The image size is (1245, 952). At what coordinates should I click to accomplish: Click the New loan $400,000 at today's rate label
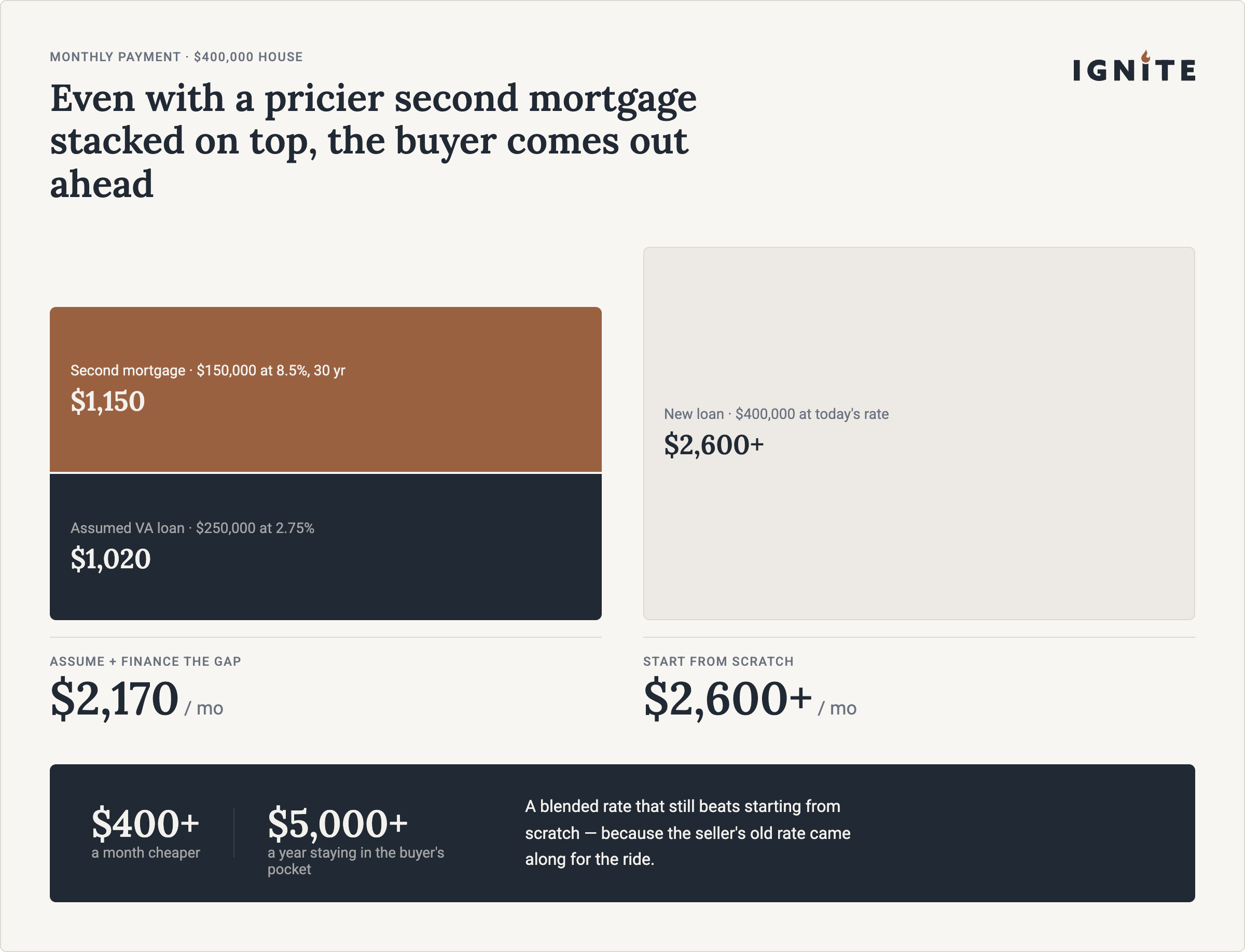776,414
